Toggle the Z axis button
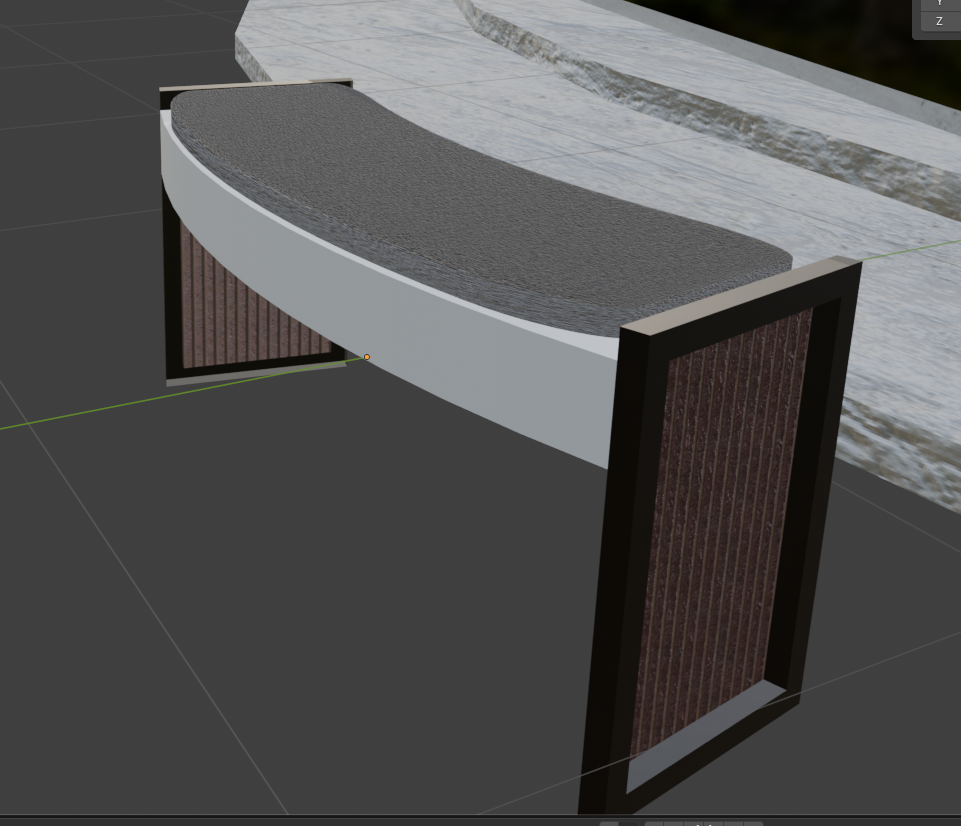This screenshot has width=961, height=826. click(939, 21)
